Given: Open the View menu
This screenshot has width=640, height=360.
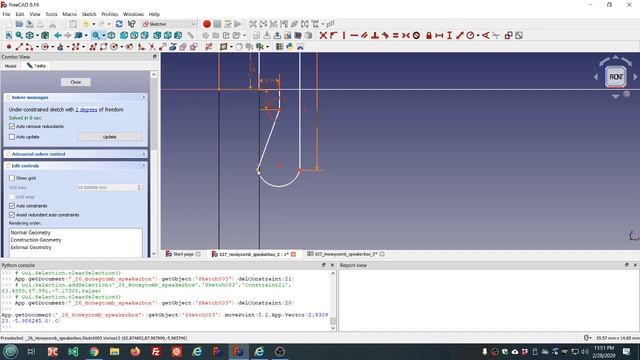Looking at the screenshot, I should pyautogui.click(x=35, y=14).
